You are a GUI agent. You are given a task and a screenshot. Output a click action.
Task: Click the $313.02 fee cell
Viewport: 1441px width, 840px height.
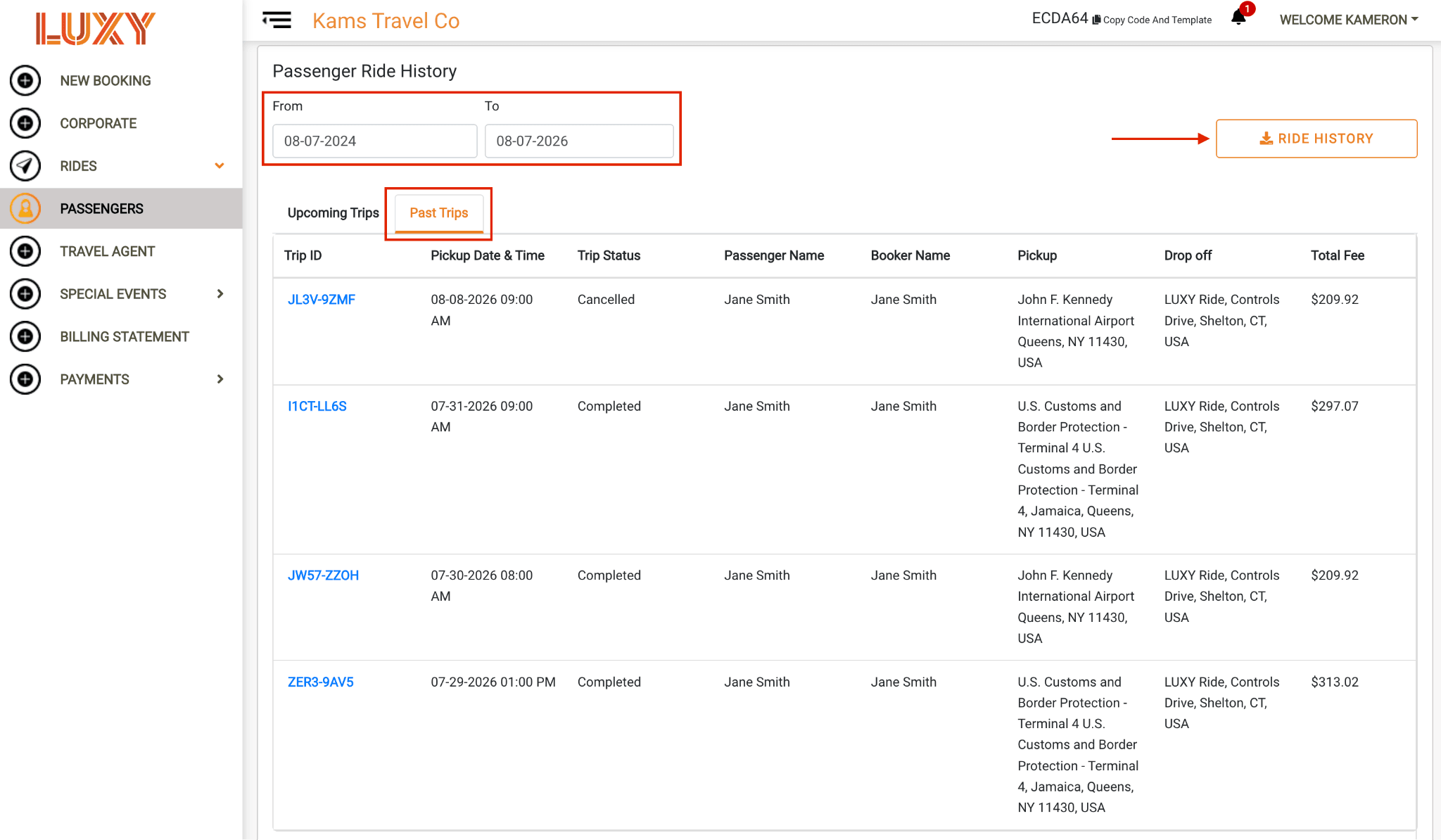pyautogui.click(x=1335, y=682)
